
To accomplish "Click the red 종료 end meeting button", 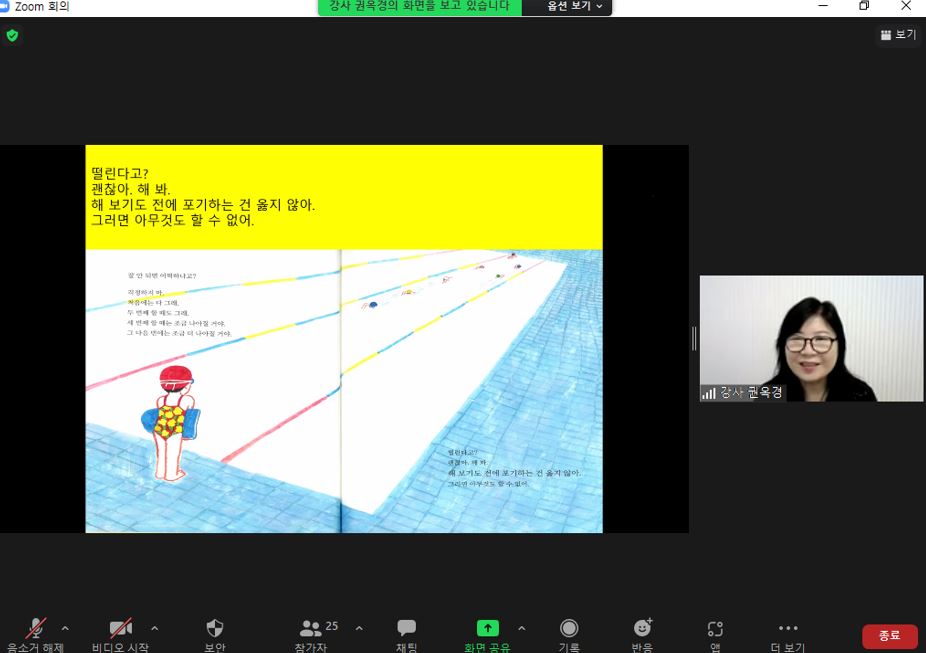I will (889, 636).
